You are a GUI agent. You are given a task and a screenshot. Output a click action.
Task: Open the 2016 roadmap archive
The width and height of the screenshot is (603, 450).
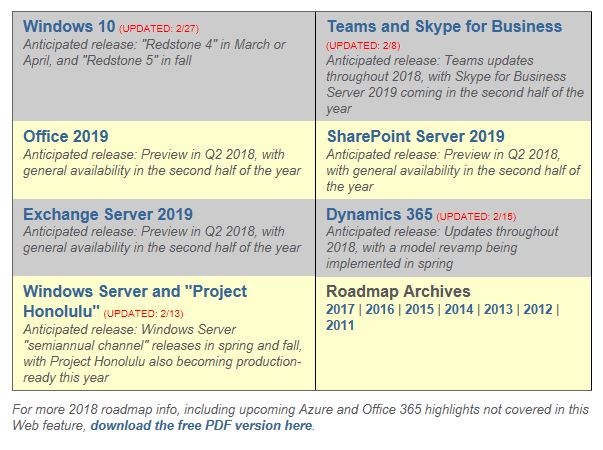click(380, 309)
